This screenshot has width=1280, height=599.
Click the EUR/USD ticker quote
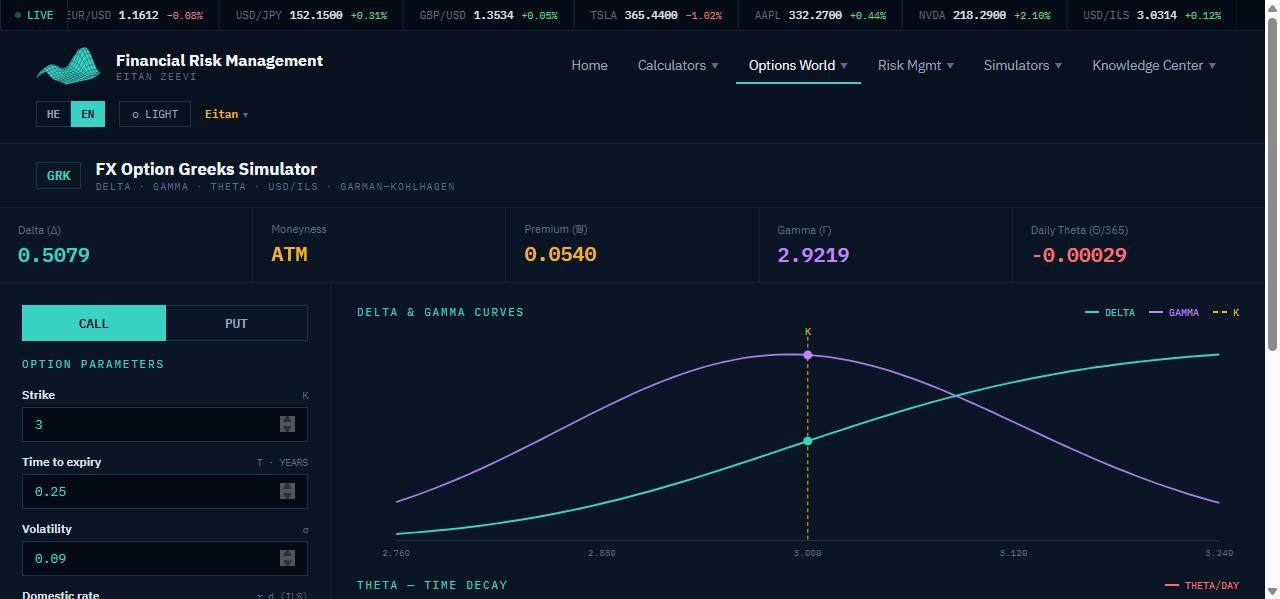tap(133, 16)
